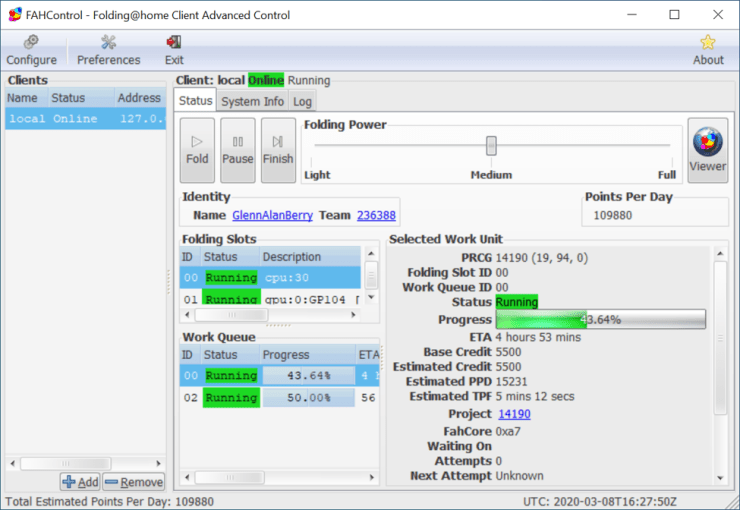Click Clients panel scrollbar right arrow
Viewport: 740px width, 510px height.
[159, 463]
